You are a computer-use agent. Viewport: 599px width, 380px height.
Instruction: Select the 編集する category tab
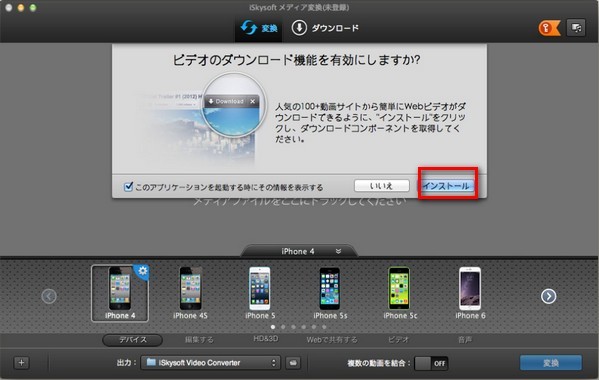199,340
